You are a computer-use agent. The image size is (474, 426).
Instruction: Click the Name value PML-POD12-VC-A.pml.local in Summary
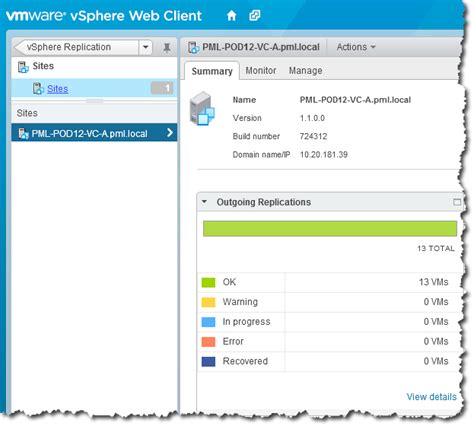point(355,100)
